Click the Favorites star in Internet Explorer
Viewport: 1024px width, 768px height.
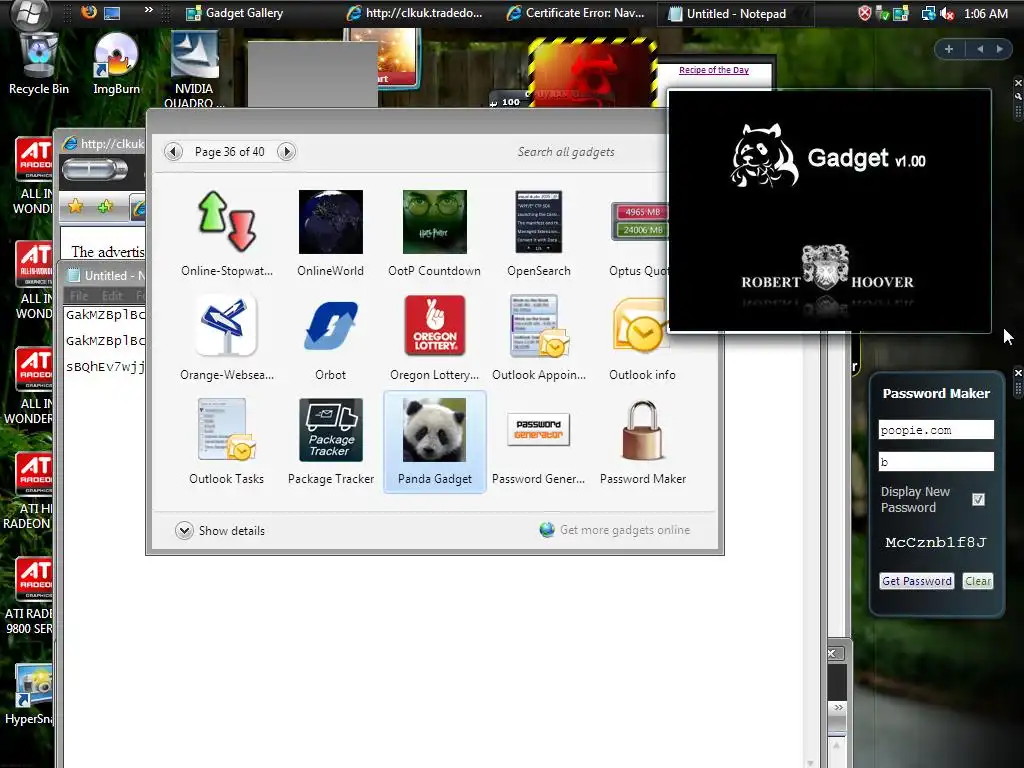76,206
